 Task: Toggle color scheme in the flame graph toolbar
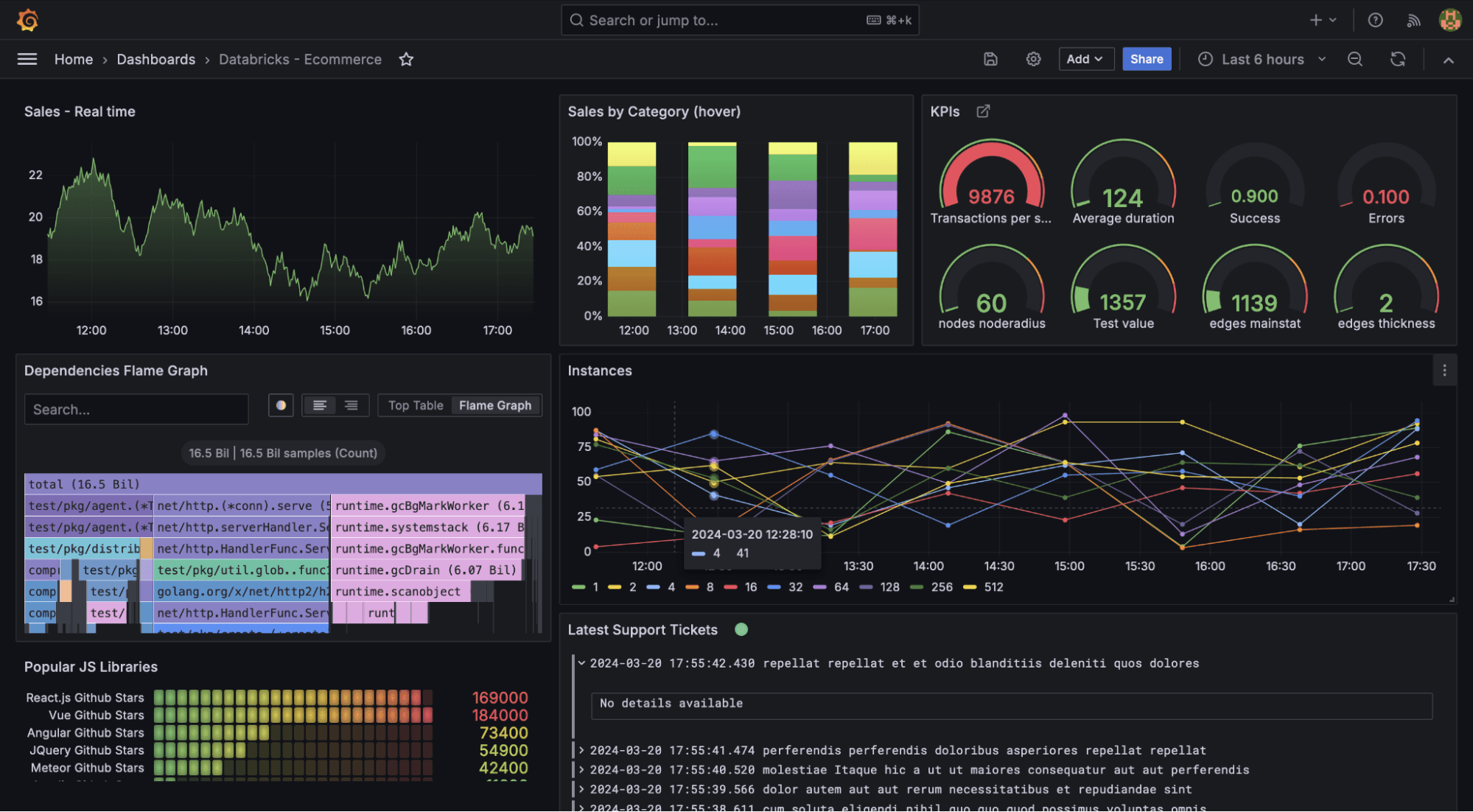[x=281, y=405]
